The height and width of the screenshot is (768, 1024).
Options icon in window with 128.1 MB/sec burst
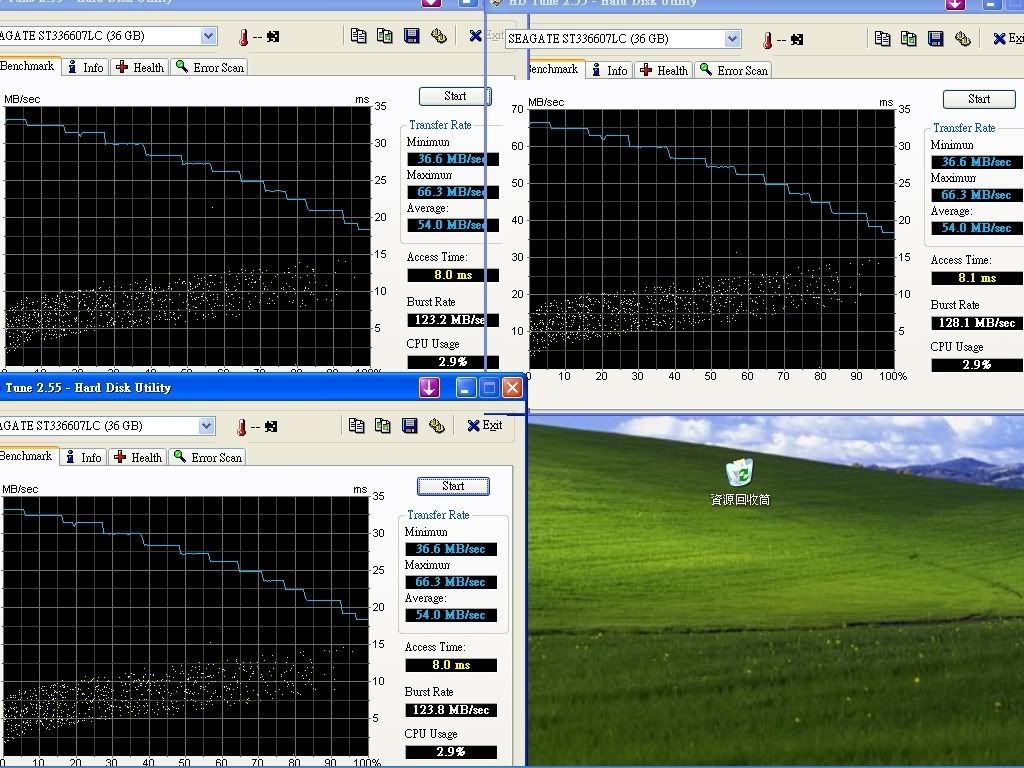[963, 39]
